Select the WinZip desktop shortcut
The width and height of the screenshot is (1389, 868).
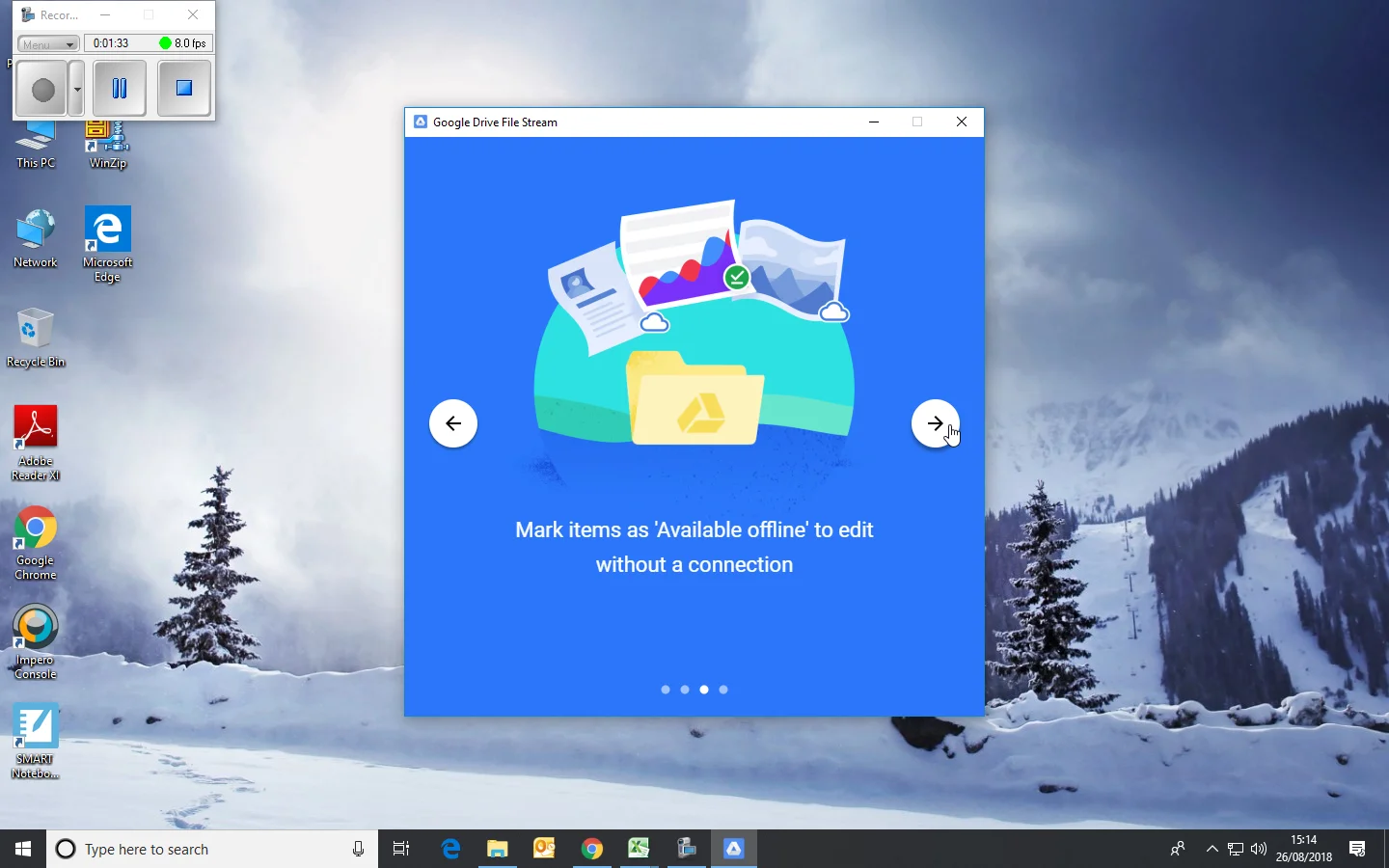tap(108, 146)
